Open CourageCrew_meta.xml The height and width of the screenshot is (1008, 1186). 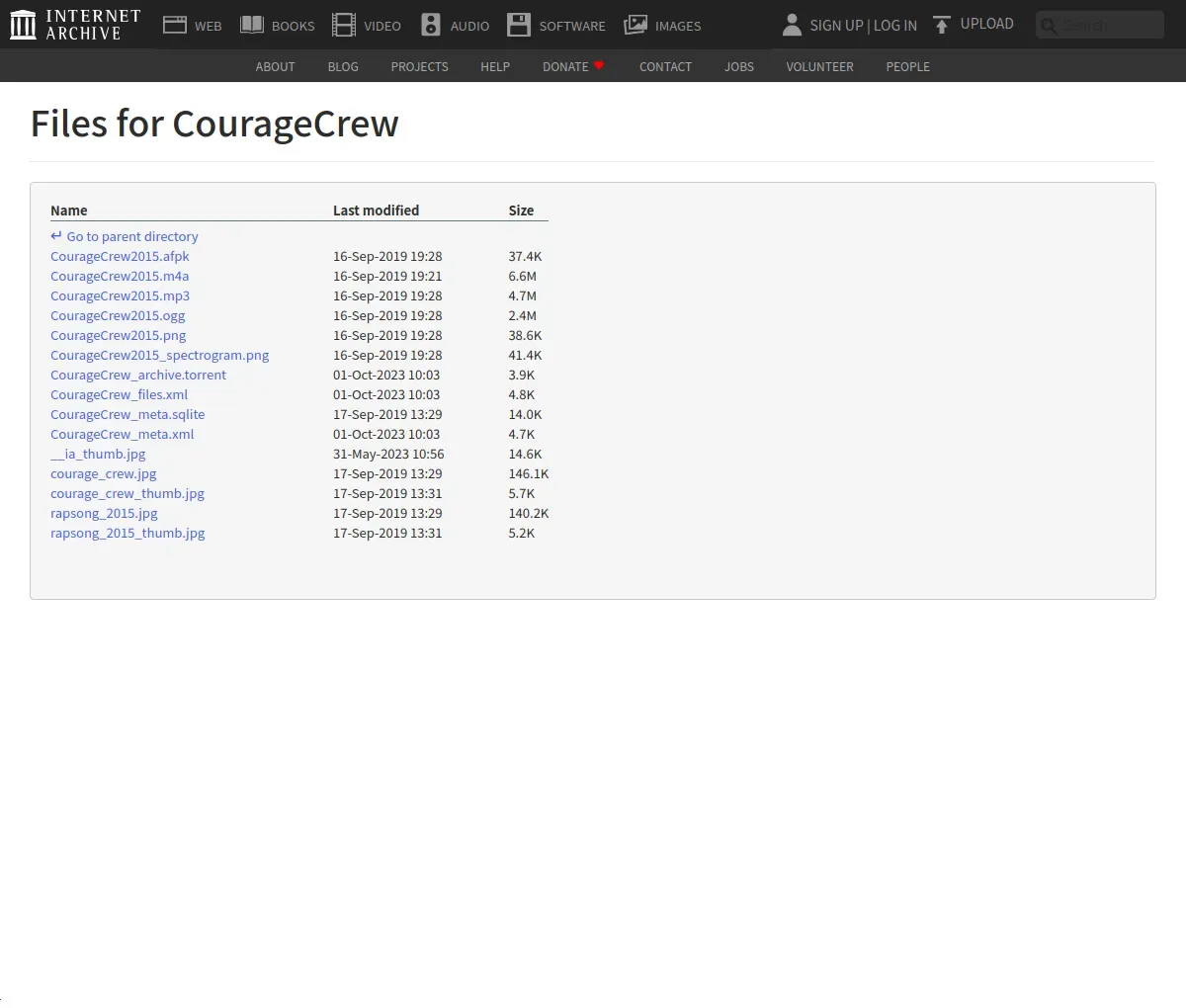click(x=122, y=435)
